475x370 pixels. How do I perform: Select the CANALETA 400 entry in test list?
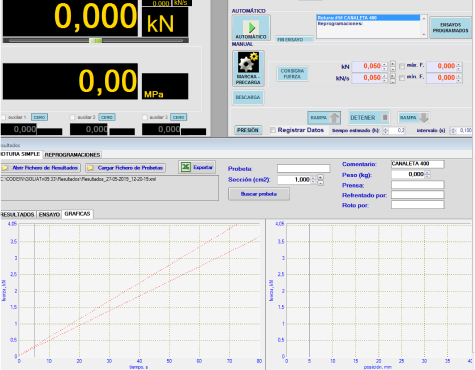(368, 18)
